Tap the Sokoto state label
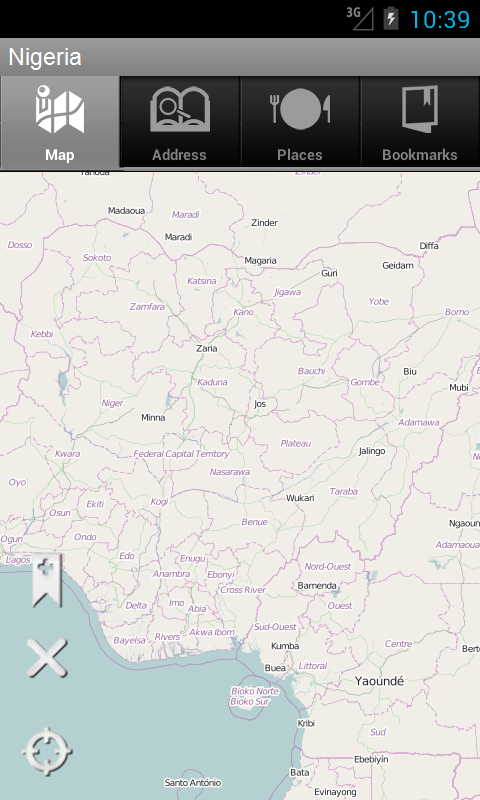The height and width of the screenshot is (800, 480). tap(97, 258)
